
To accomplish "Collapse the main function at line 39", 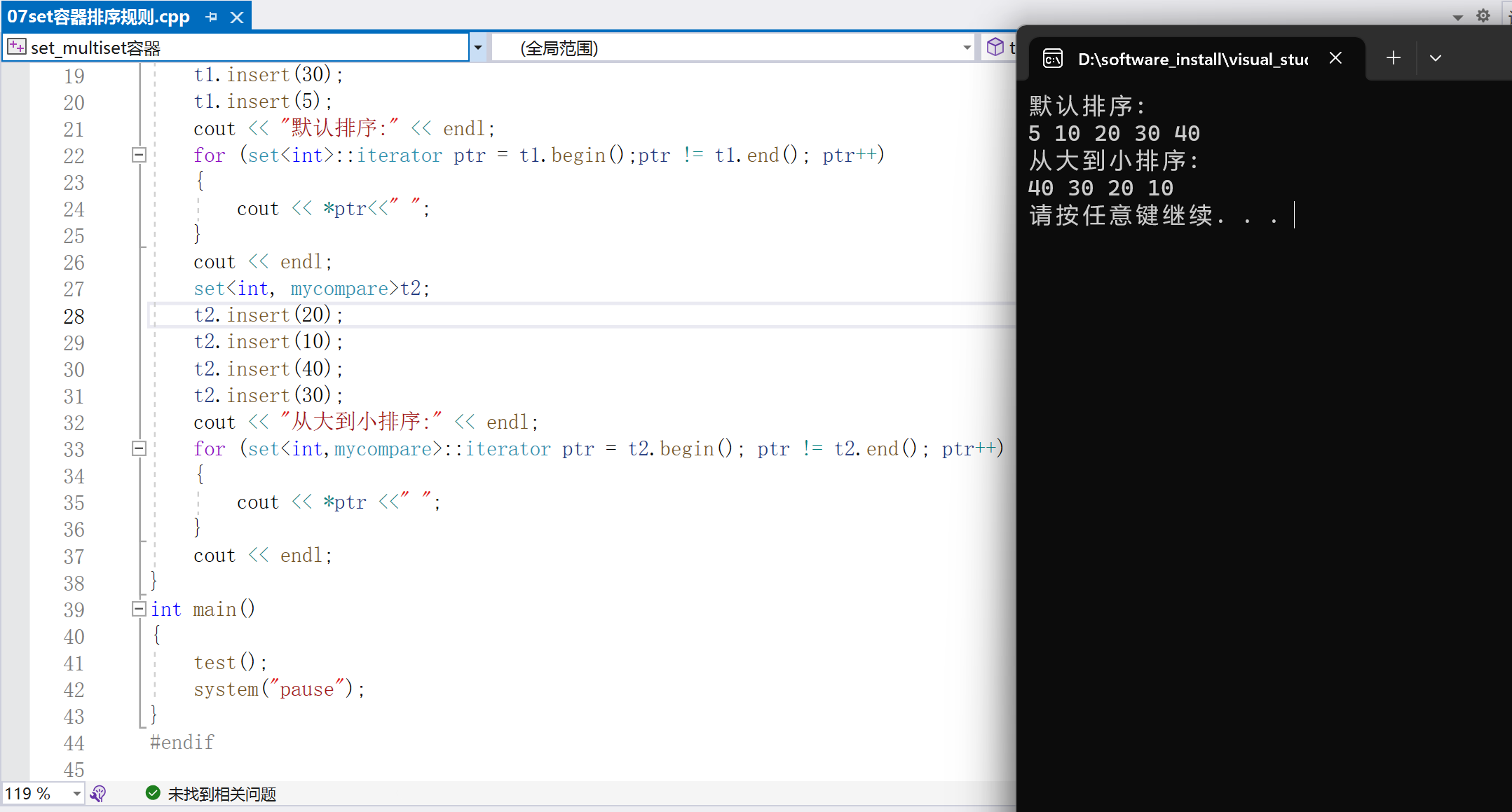I will 139,608.
